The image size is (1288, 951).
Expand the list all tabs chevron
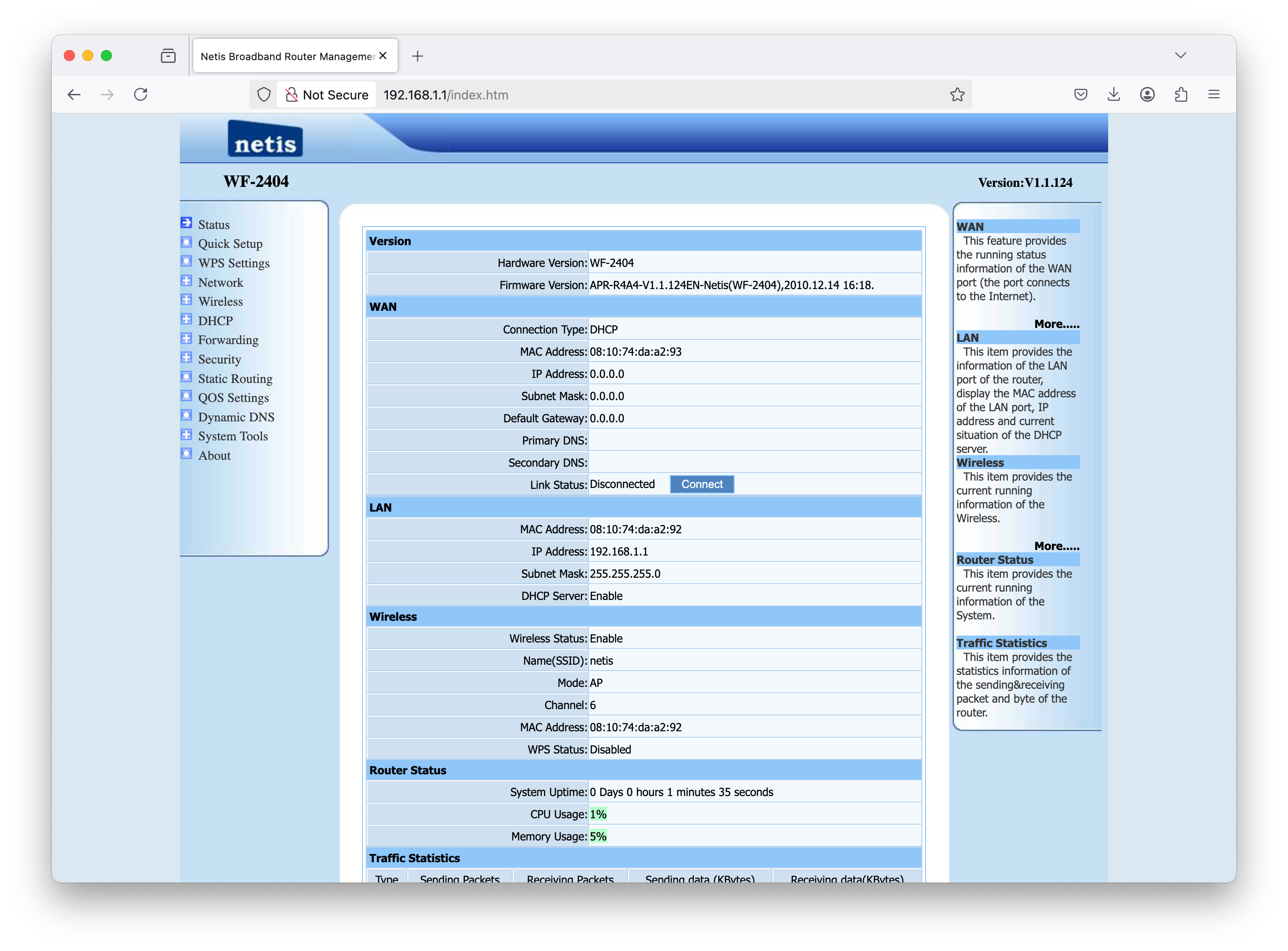(1180, 55)
